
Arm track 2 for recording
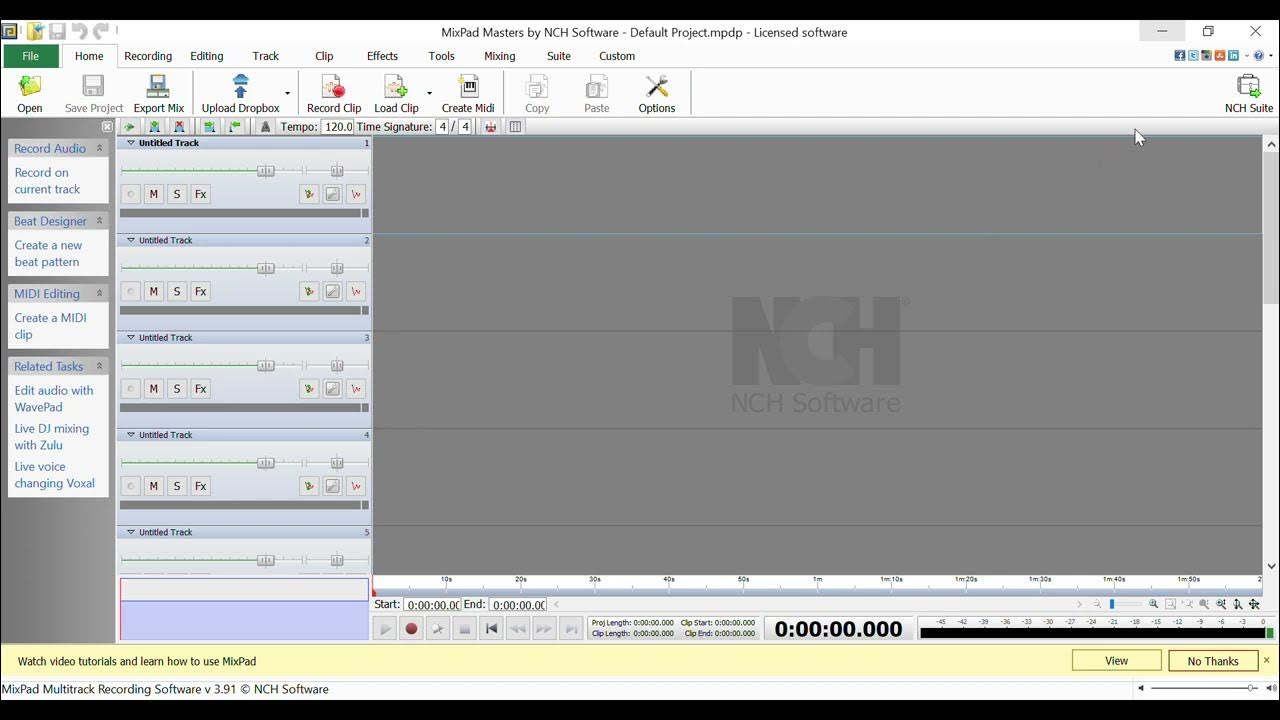pos(130,291)
